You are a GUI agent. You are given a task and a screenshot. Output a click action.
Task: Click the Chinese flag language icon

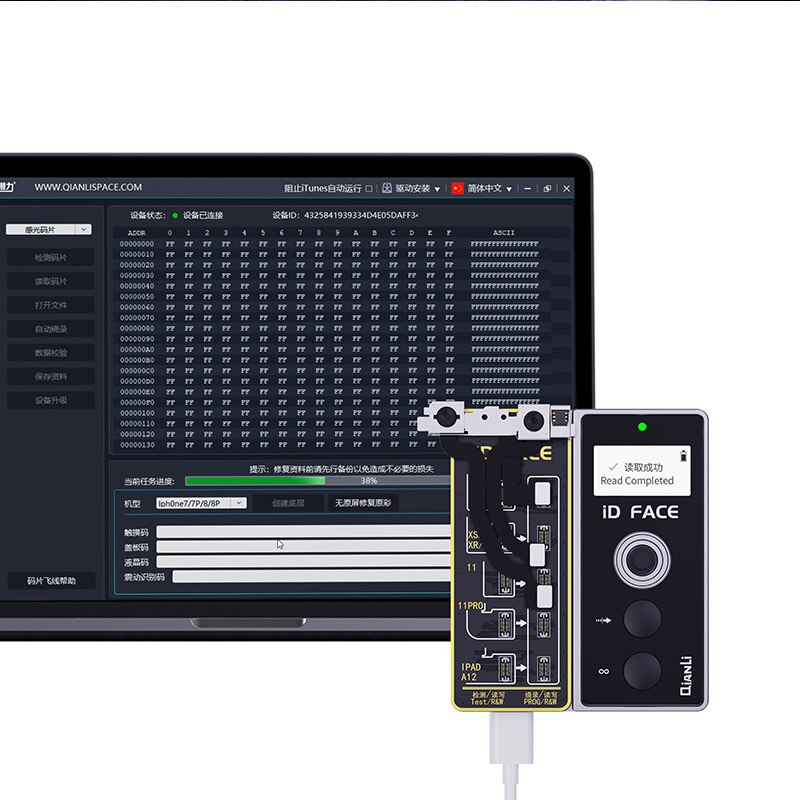point(457,187)
